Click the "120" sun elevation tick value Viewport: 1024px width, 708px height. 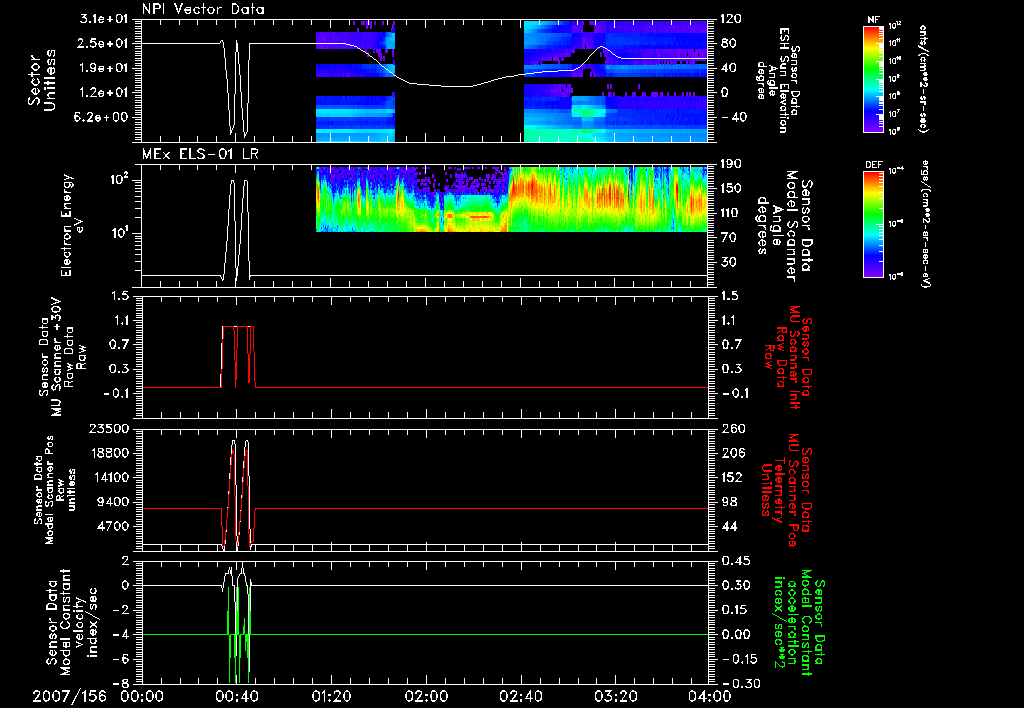point(731,19)
